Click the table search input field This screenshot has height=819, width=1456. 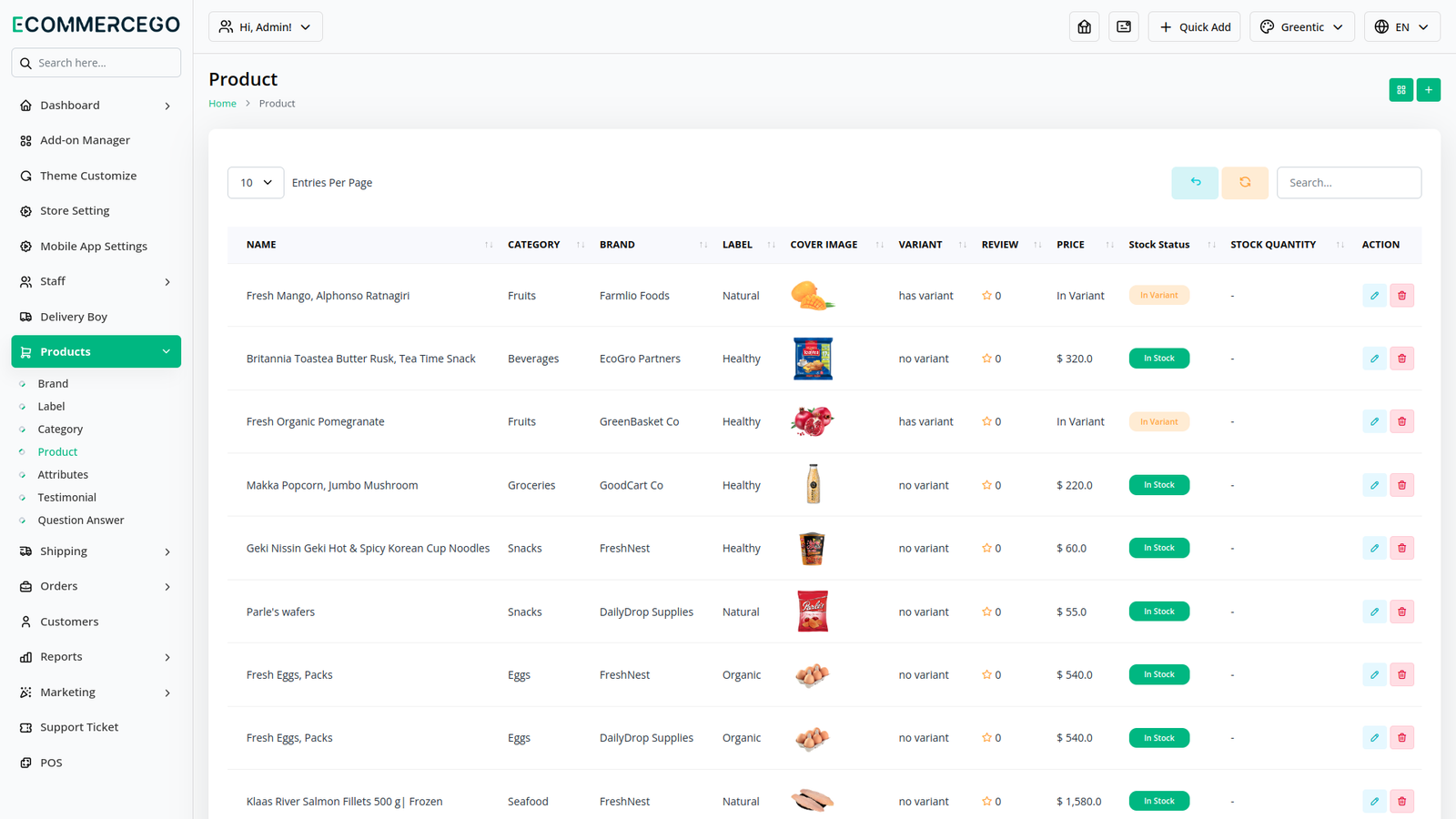1349,183
